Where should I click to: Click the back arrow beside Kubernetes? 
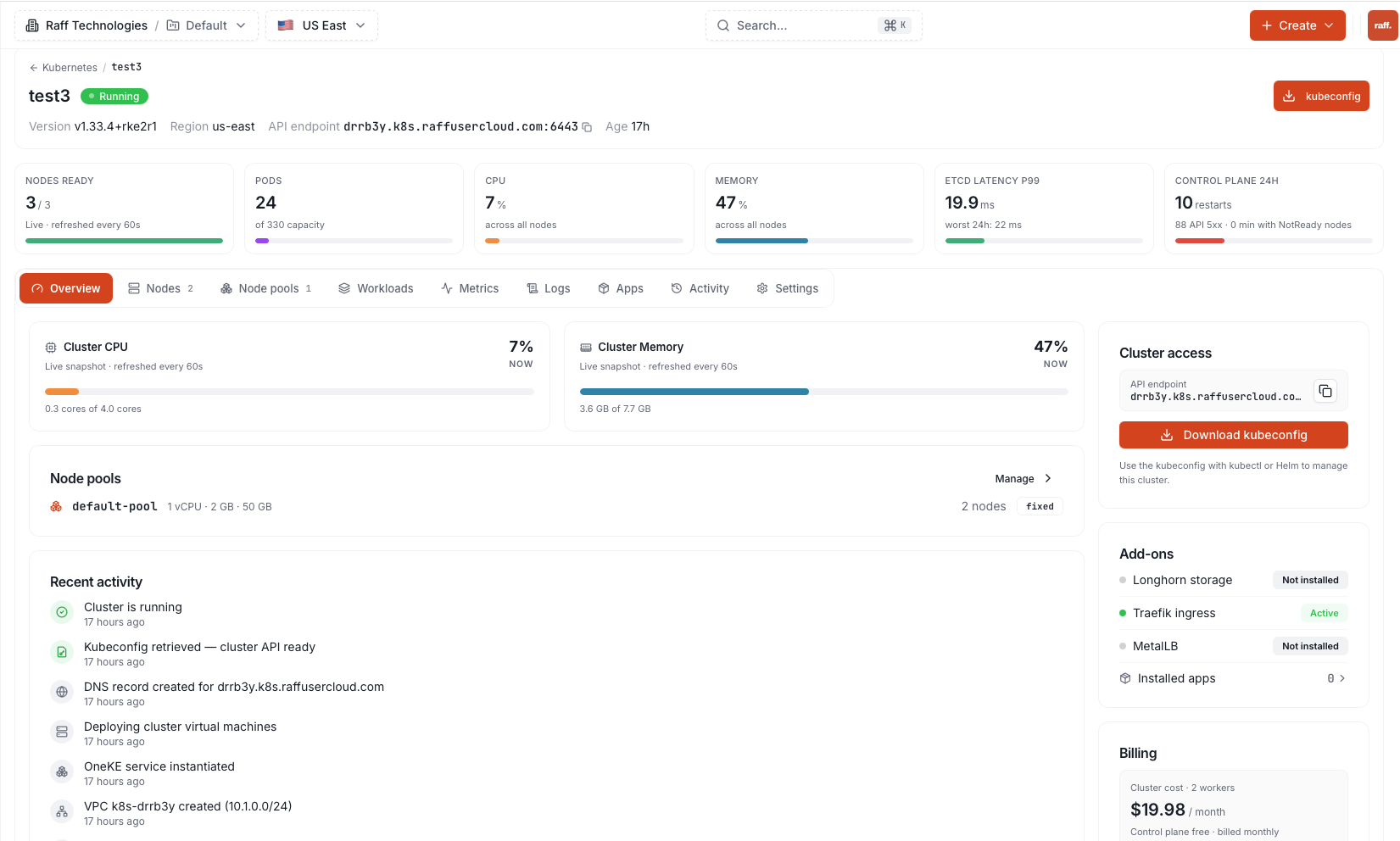(x=34, y=68)
